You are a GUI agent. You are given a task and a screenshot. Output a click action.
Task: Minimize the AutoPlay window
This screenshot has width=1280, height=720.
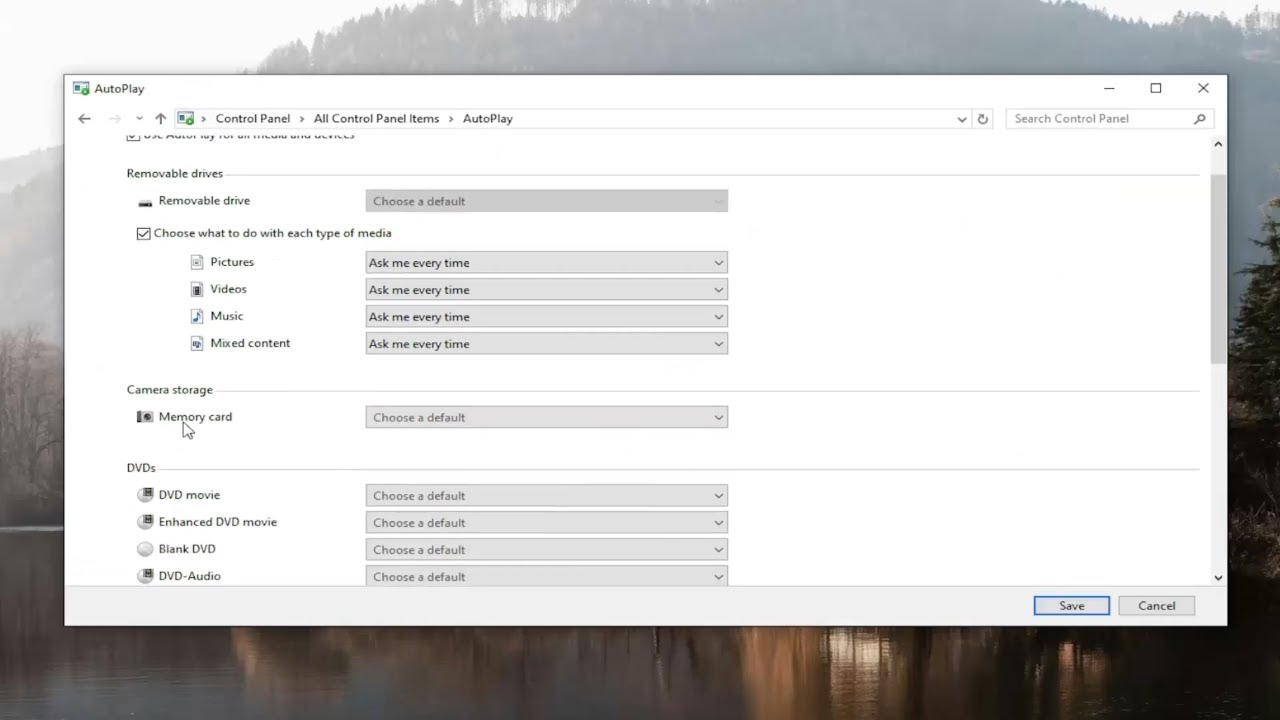[1109, 88]
